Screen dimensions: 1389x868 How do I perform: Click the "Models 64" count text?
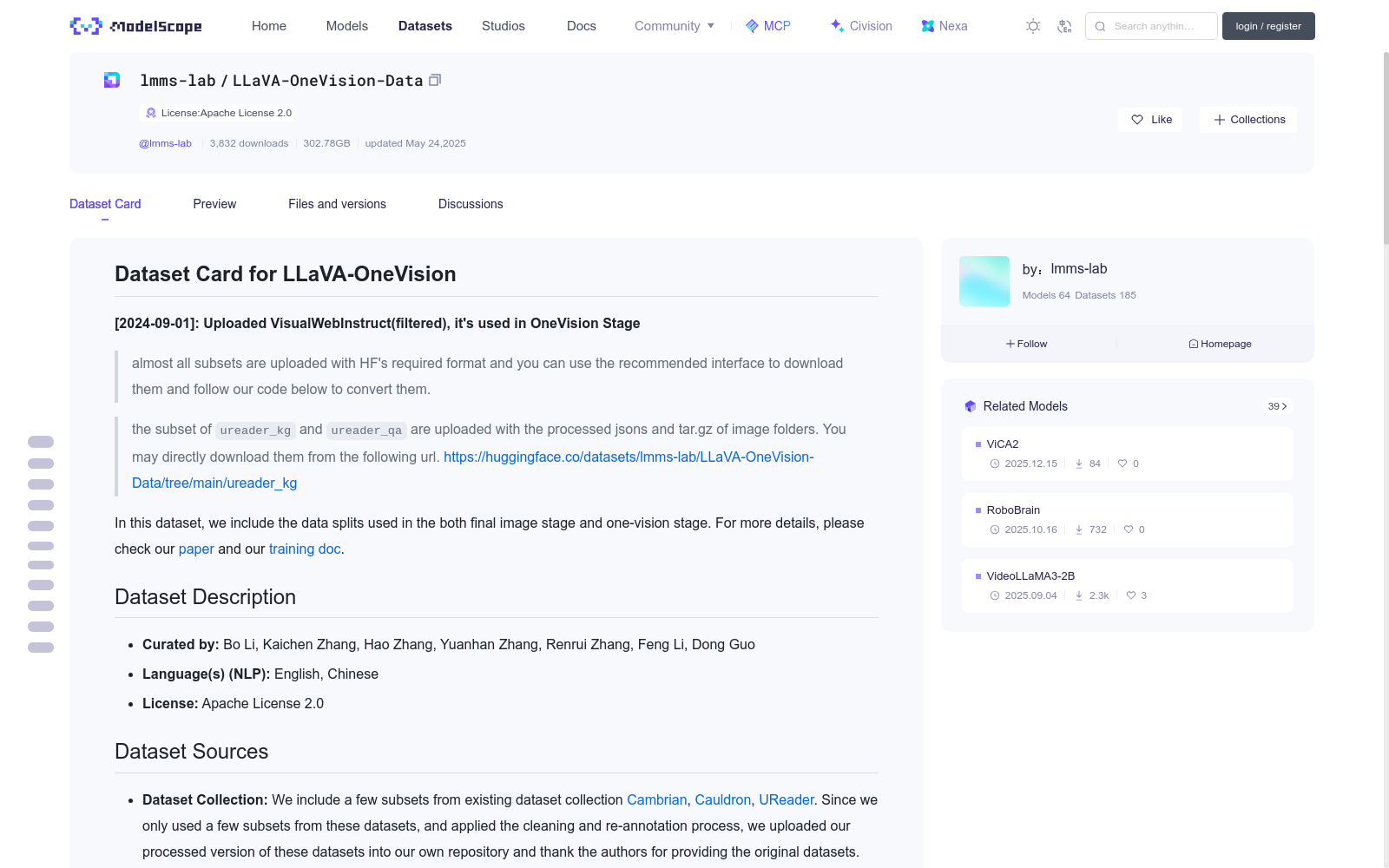(x=1046, y=295)
